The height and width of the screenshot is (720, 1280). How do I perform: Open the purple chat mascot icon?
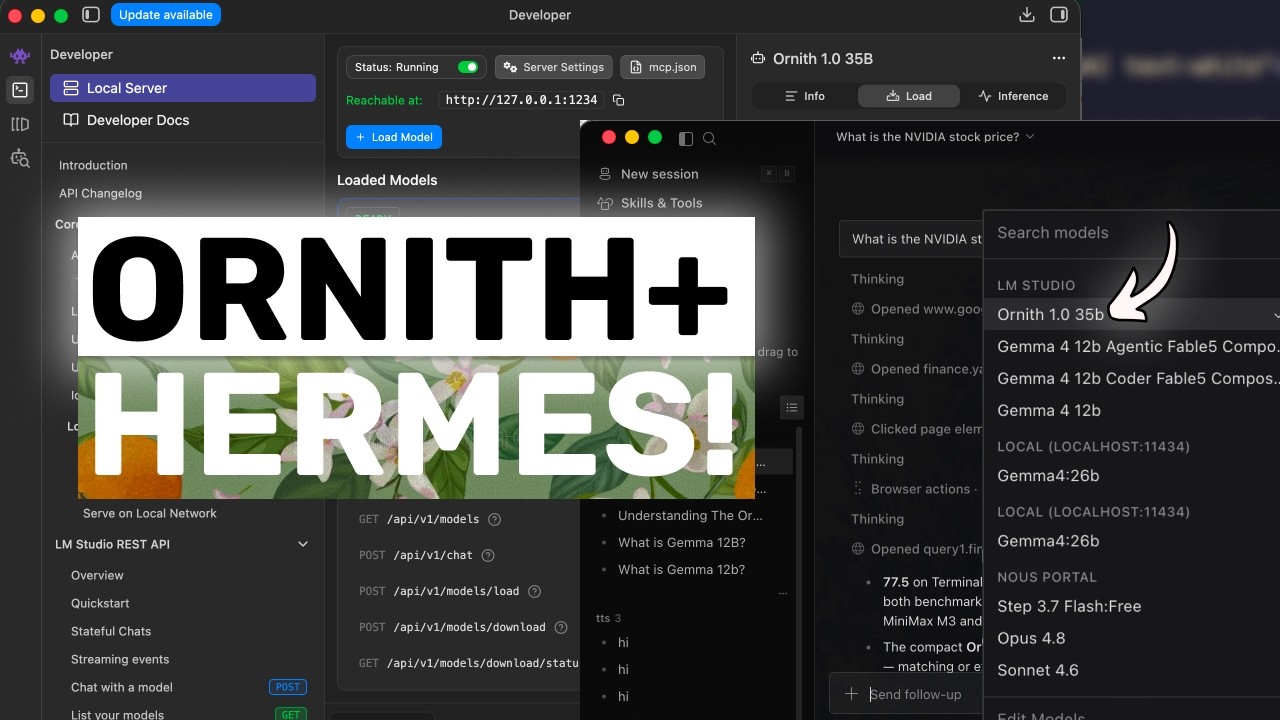(20, 56)
